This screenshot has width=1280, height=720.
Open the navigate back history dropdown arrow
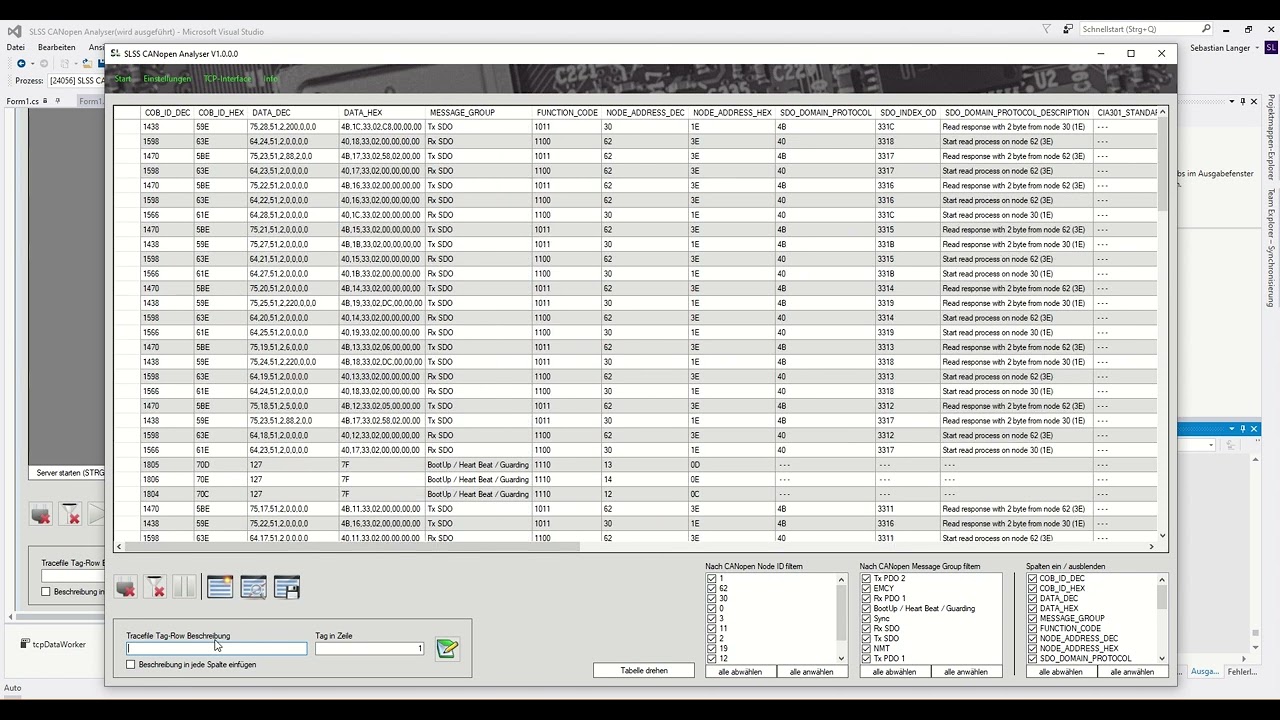pyautogui.click(x=32, y=64)
